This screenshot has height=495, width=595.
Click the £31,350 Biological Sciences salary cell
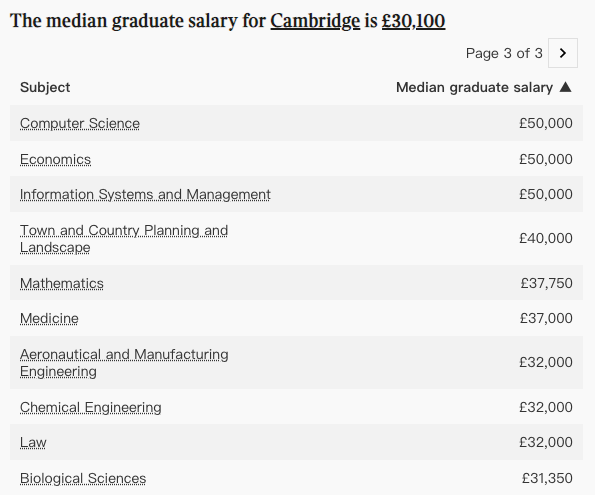point(547,478)
